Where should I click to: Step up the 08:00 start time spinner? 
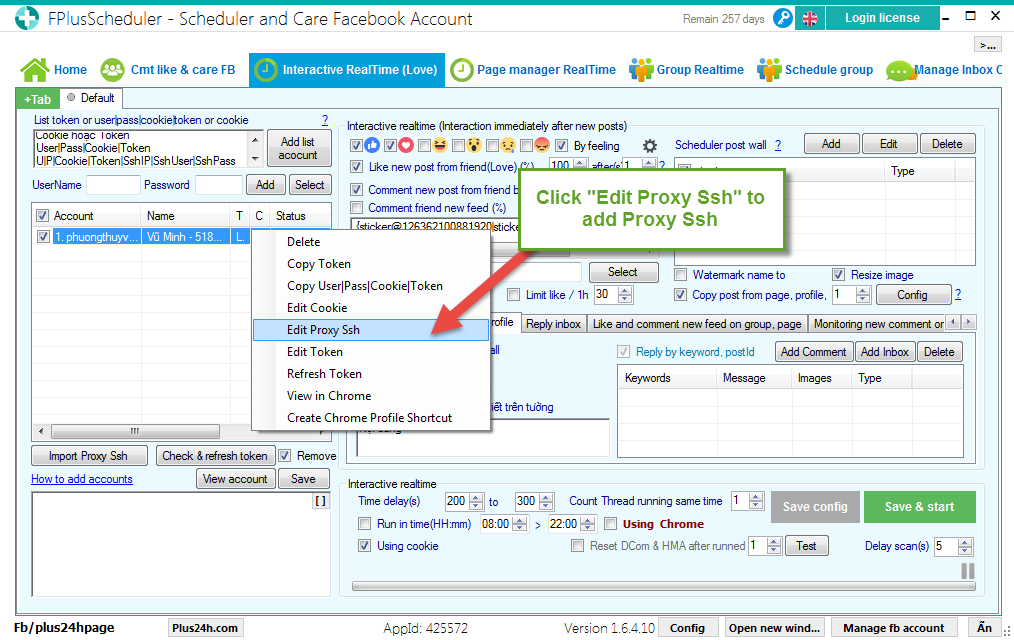tap(520, 520)
